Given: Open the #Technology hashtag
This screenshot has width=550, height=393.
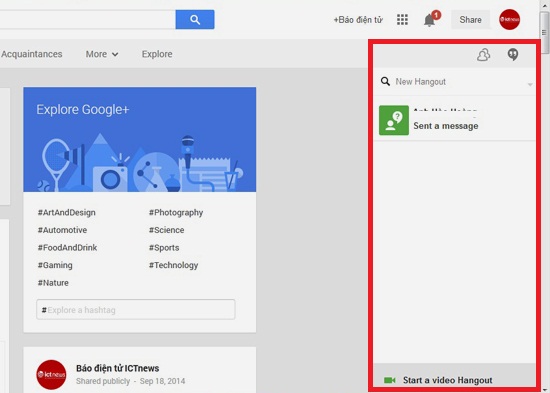Looking at the screenshot, I should [174, 265].
